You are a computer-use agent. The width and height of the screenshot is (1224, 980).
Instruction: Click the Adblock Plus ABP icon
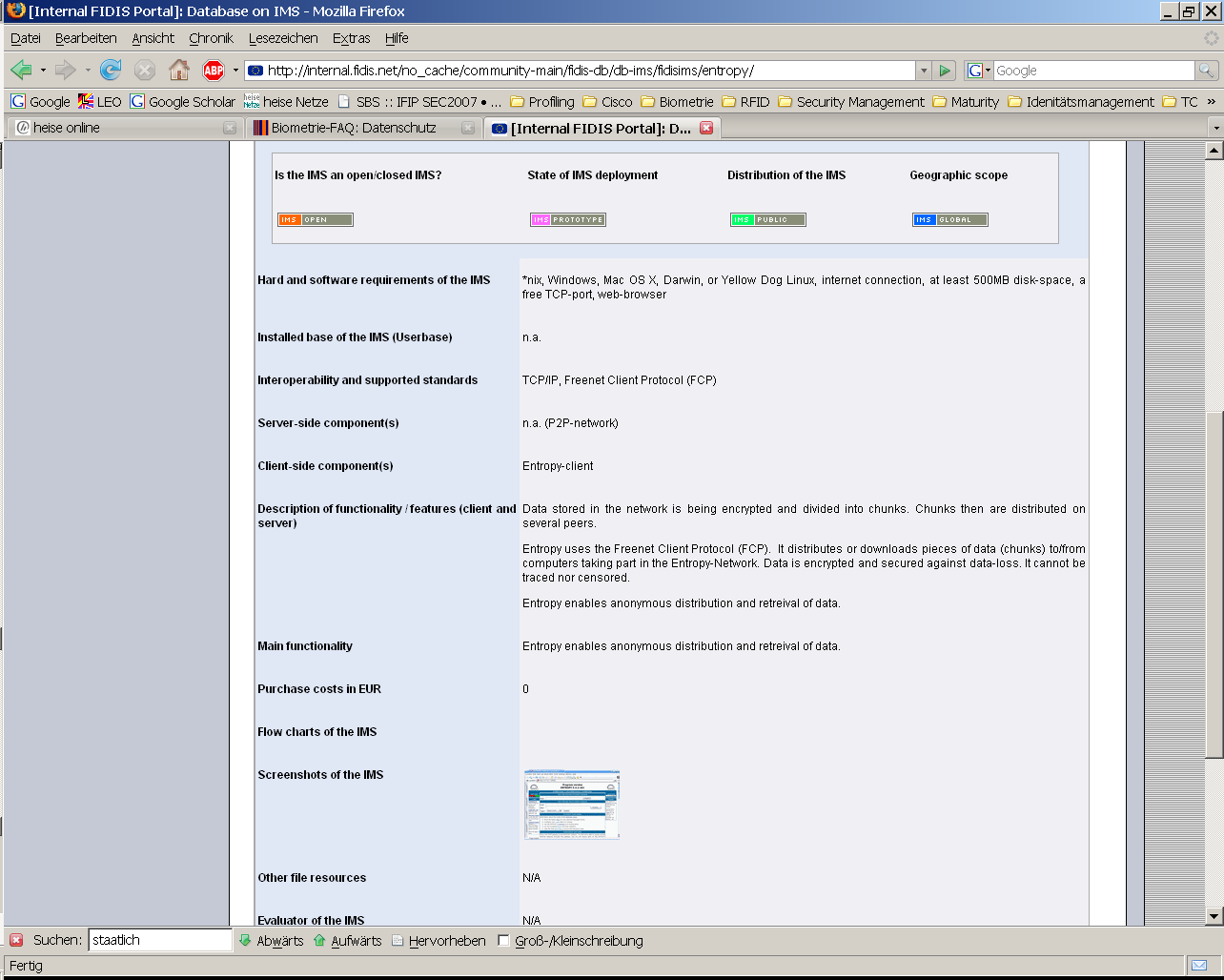click(214, 70)
